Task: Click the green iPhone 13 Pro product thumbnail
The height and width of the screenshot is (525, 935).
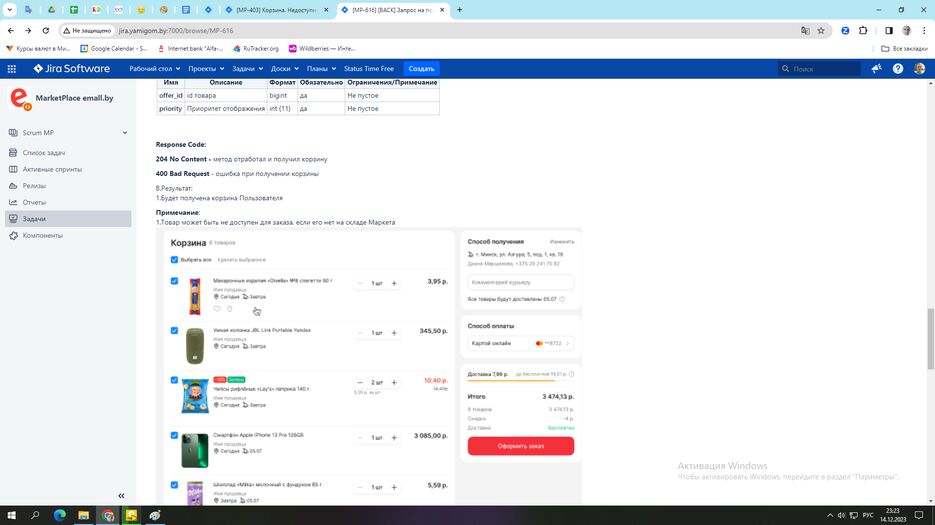Action: coord(194,450)
